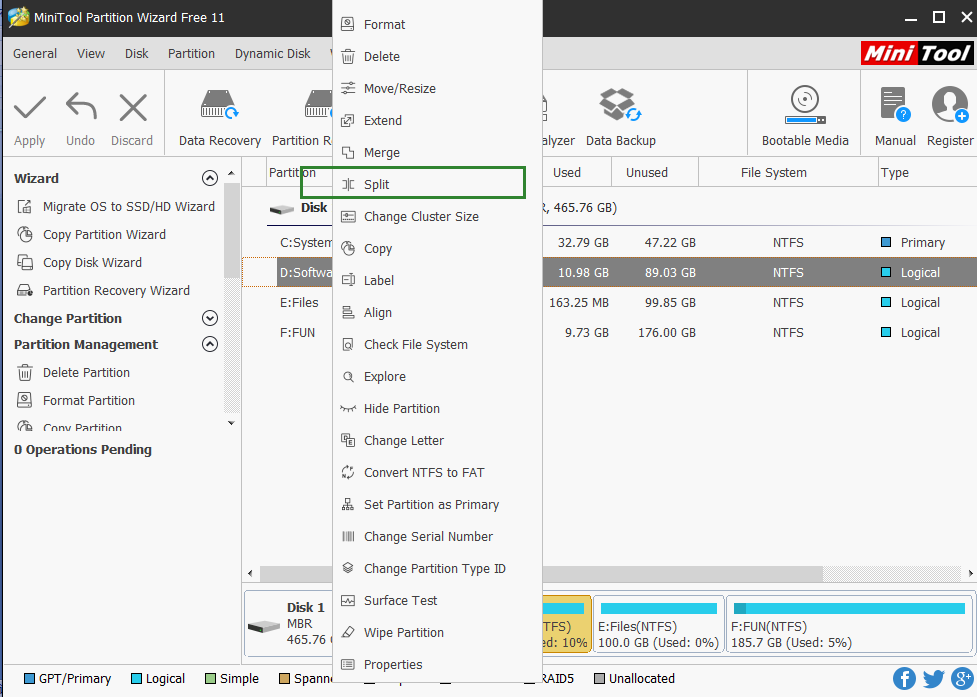Viewport: 977px width, 697px height.
Task: Choose Set Partition as Primary
Action: pyautogui.click(x=437, y=505)
